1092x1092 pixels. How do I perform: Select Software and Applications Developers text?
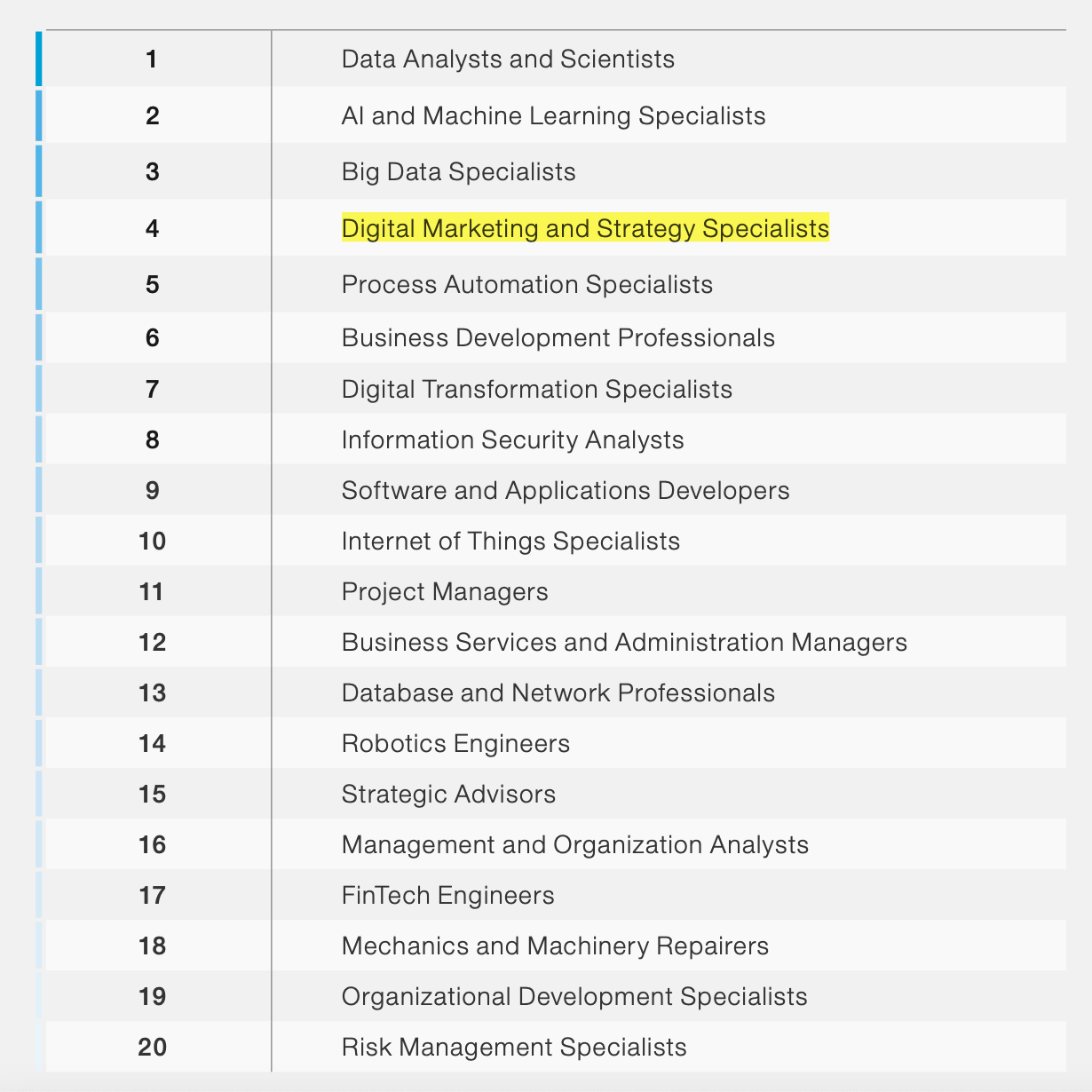pyautogui.click(x=566, y=491)
